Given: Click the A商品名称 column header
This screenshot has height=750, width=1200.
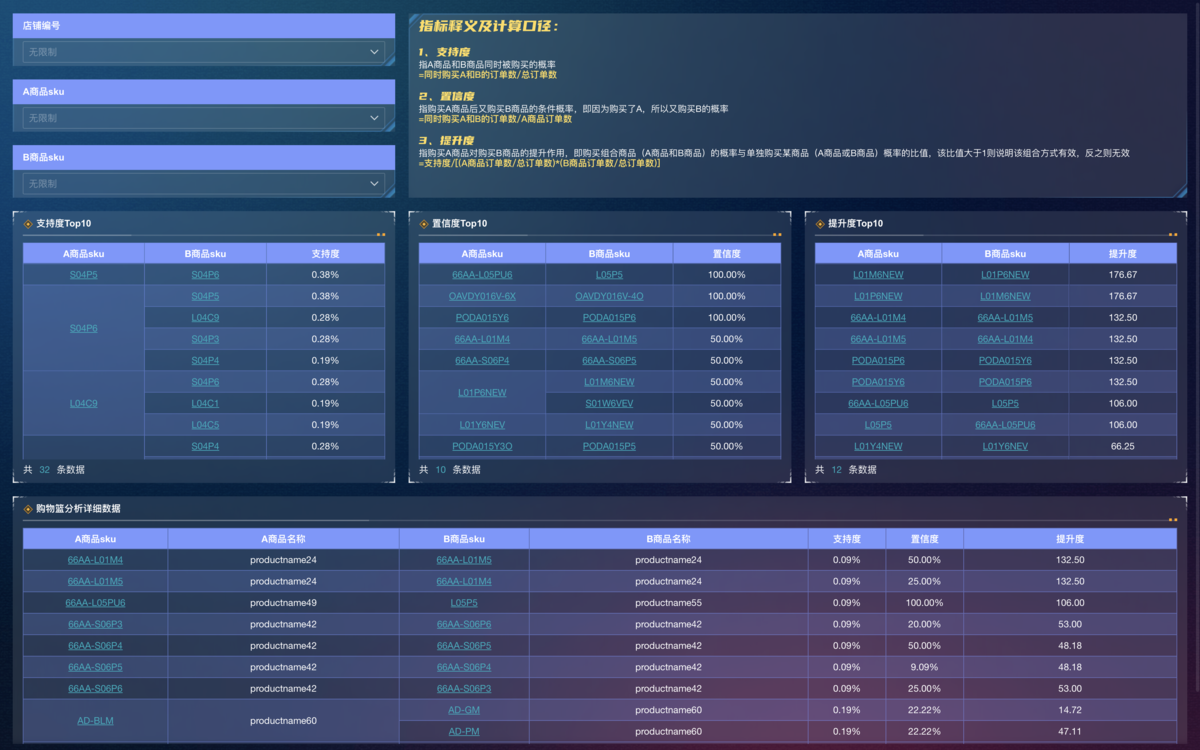Looking at the screenshot, I should coord(283,539).
